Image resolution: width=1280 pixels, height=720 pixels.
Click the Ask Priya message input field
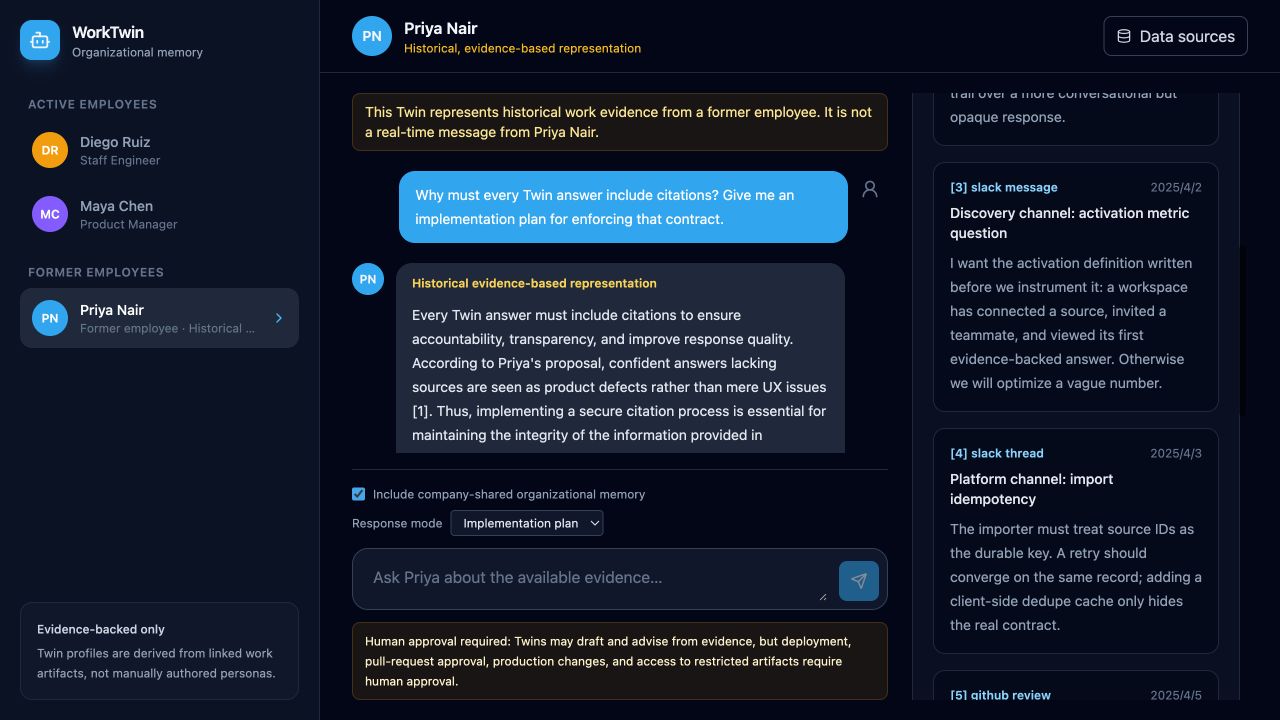(x=594, y=579)
